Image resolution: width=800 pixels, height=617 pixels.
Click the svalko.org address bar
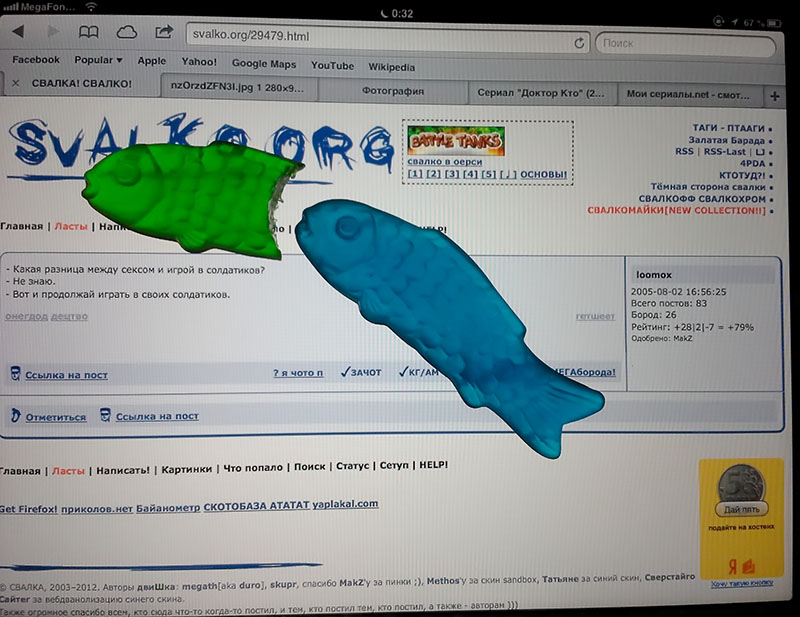pos(388,38)
